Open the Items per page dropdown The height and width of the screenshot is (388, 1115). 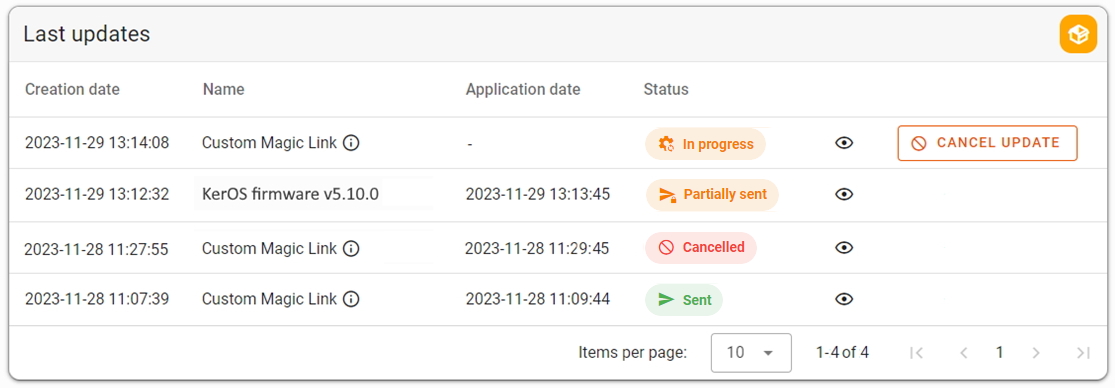(x=751, y=352)
